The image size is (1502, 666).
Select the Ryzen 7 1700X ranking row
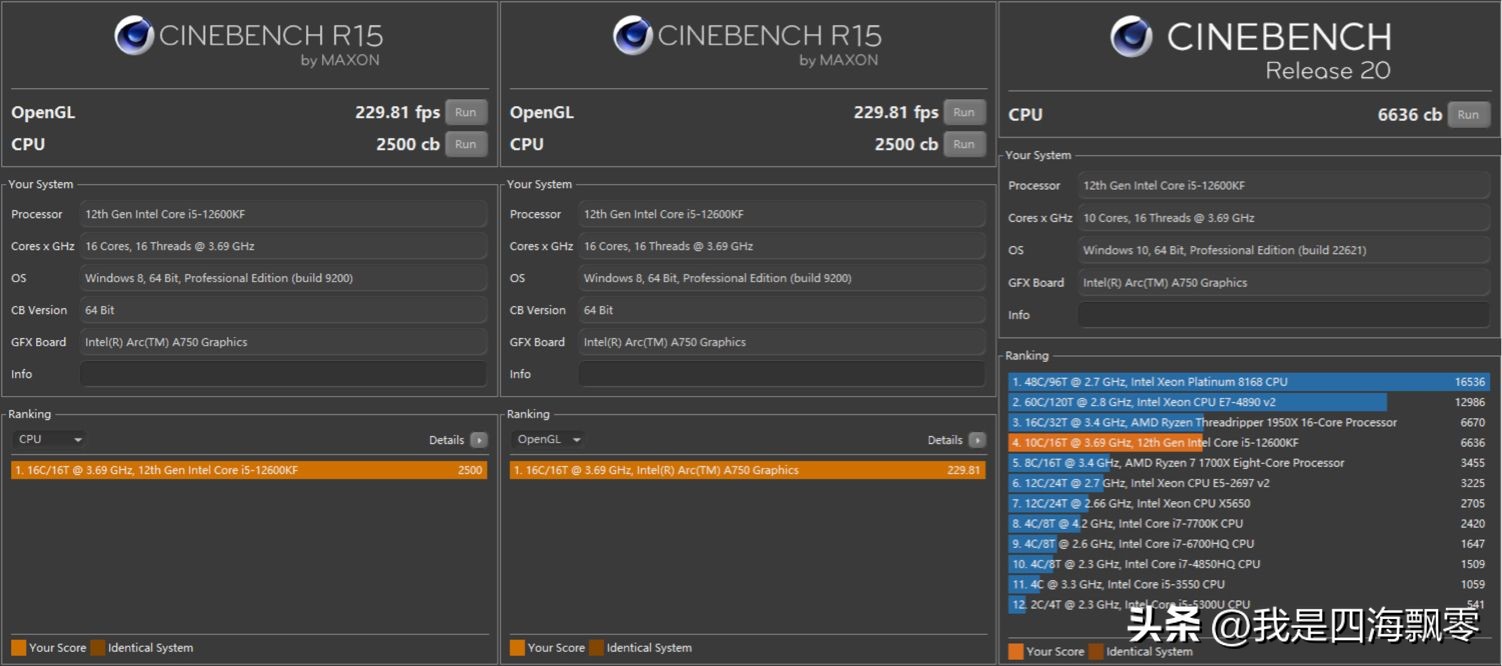pos(1248,463)
